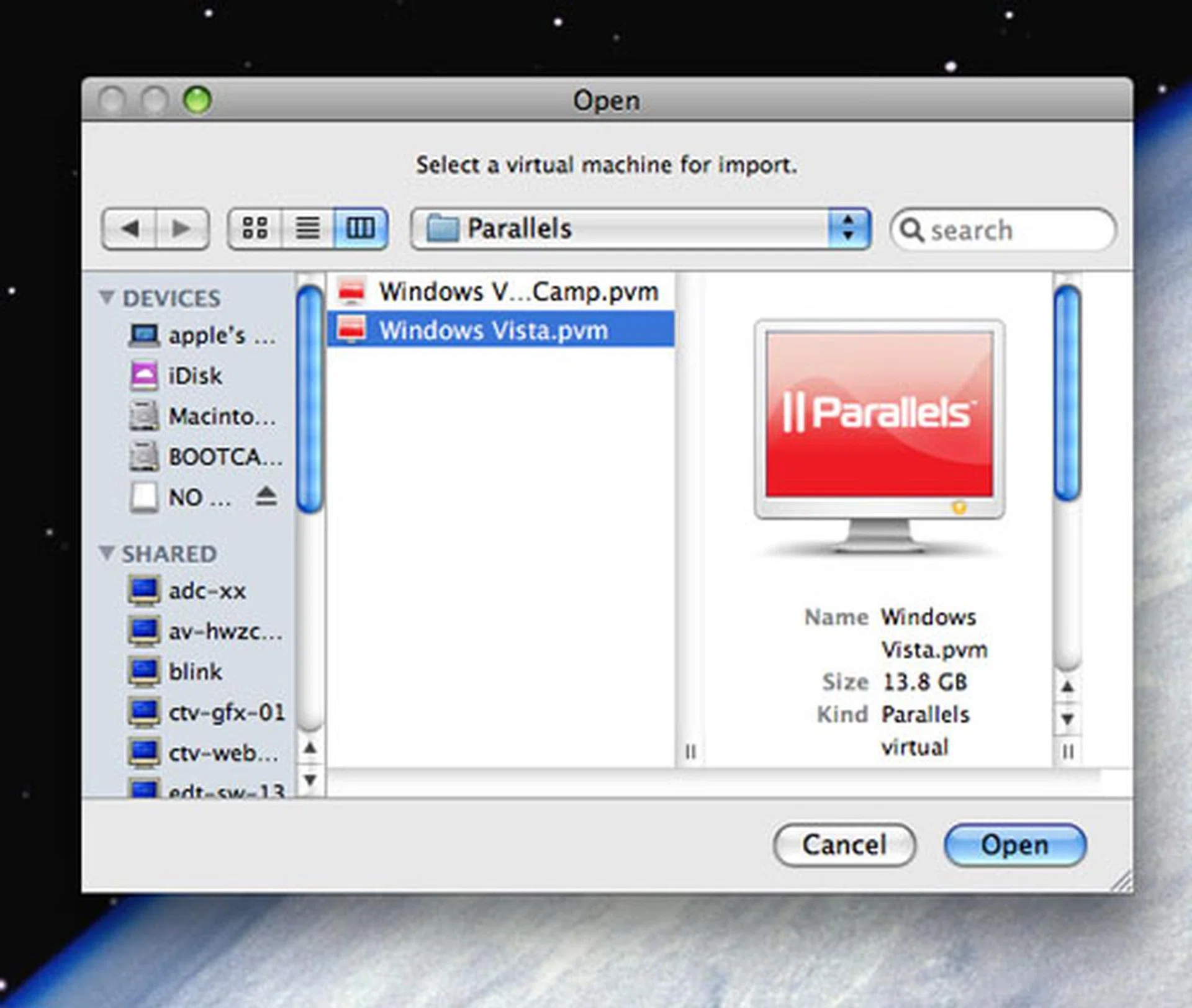This screenshot has width=1192, height=1008.
Task: Open the Windows V...Camp.pvm virtual machine
Action: (519, 290)
